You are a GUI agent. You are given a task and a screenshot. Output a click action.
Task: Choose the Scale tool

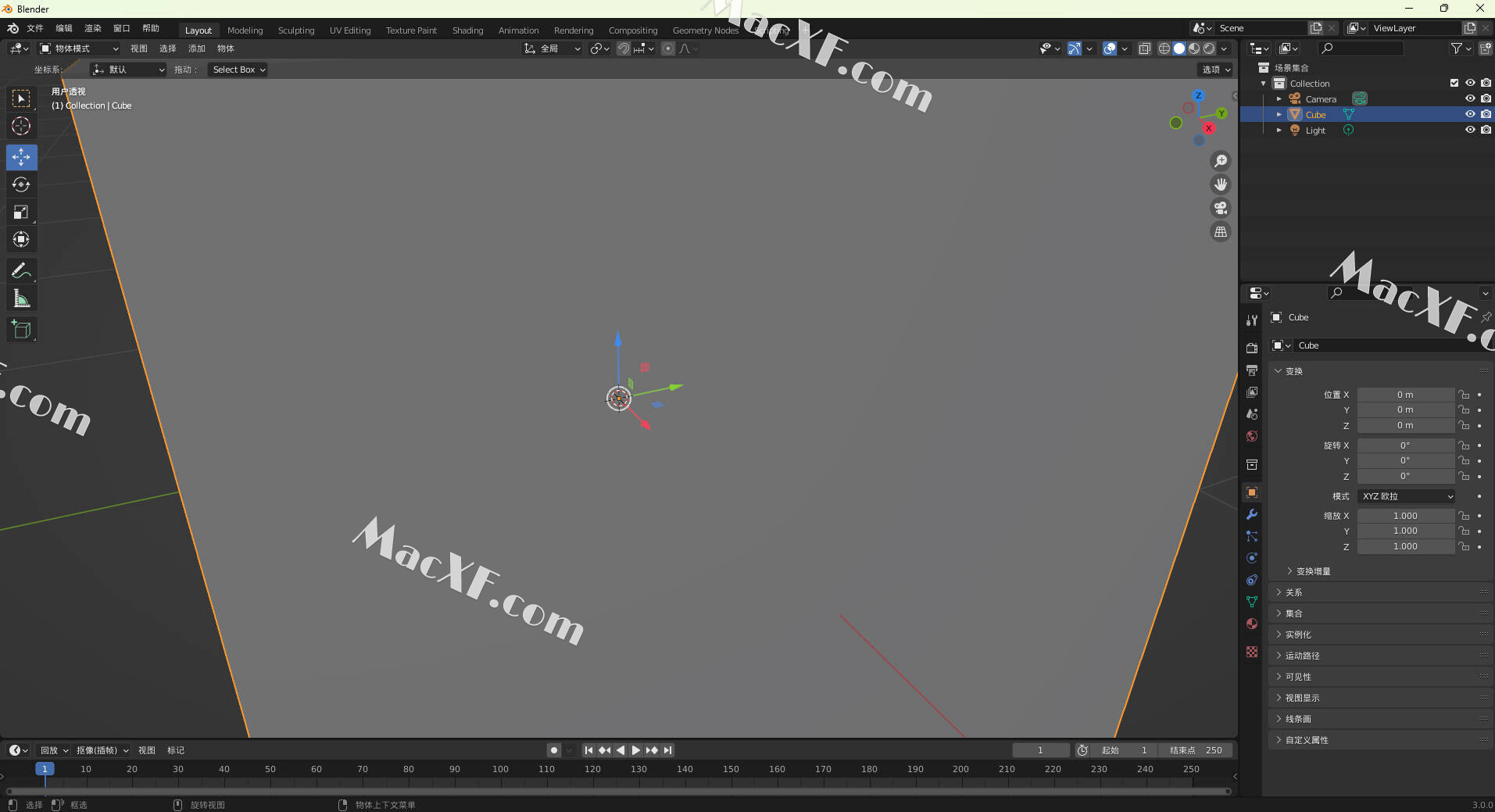point(21,212)
